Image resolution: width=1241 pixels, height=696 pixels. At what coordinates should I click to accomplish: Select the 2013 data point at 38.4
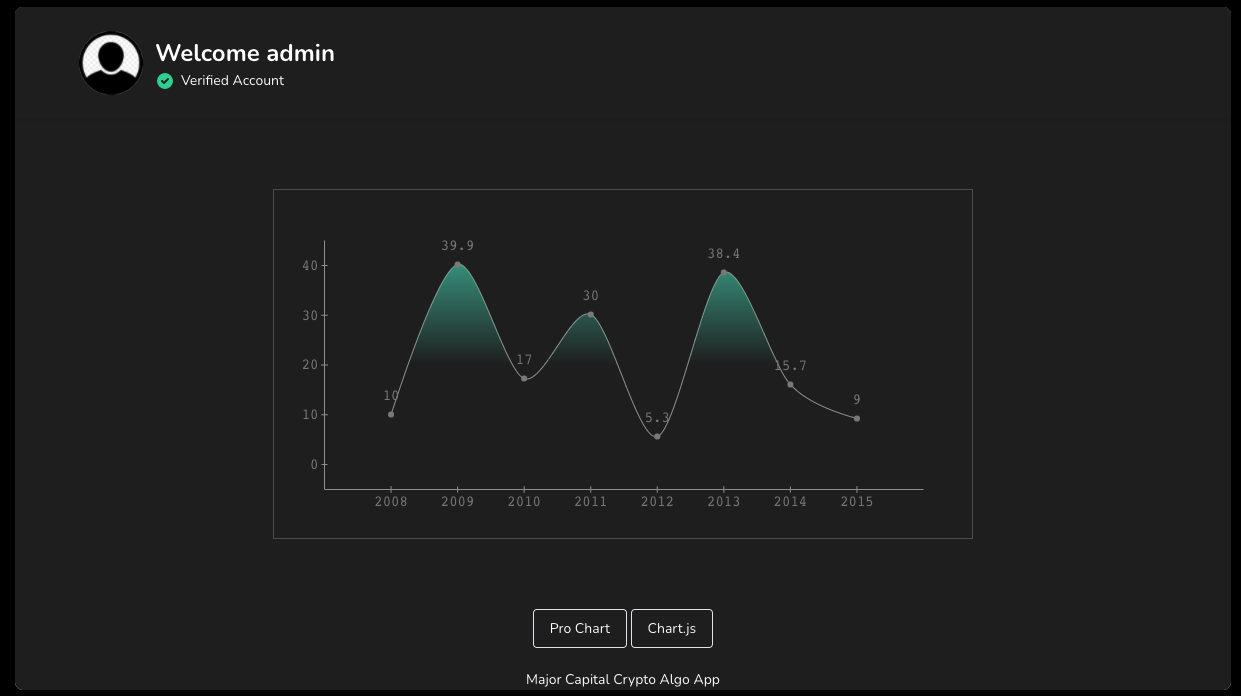coord(724,272)
